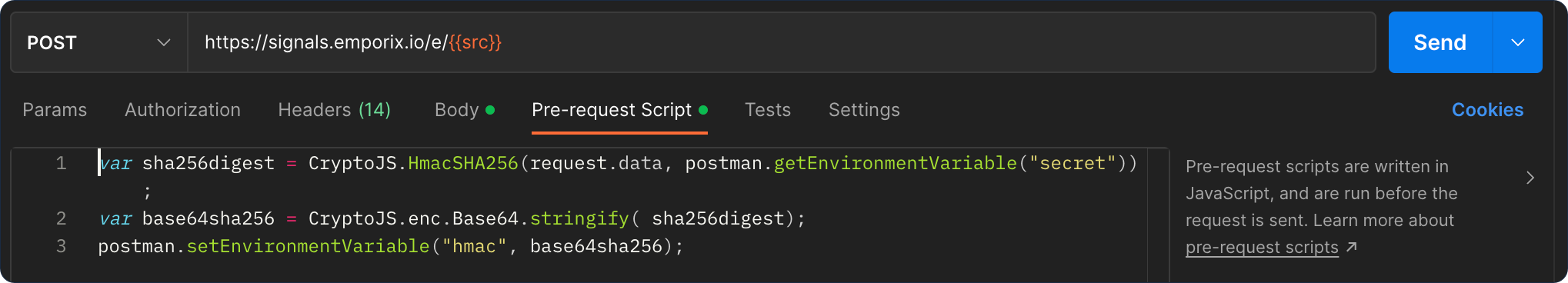Open the Headers (14) tab
The width and height of the screenshot is (1568, 283).
click(334, 110)
